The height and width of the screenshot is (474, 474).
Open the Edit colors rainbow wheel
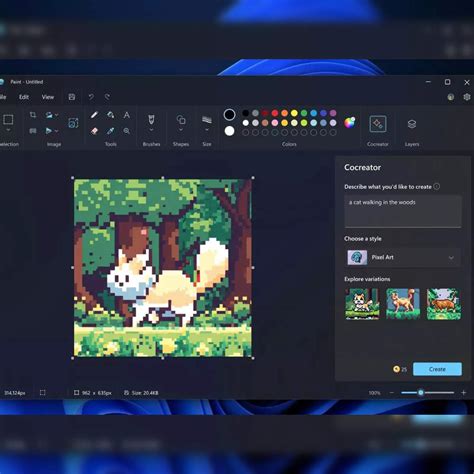pyautogui.click(x=350, y=123)
